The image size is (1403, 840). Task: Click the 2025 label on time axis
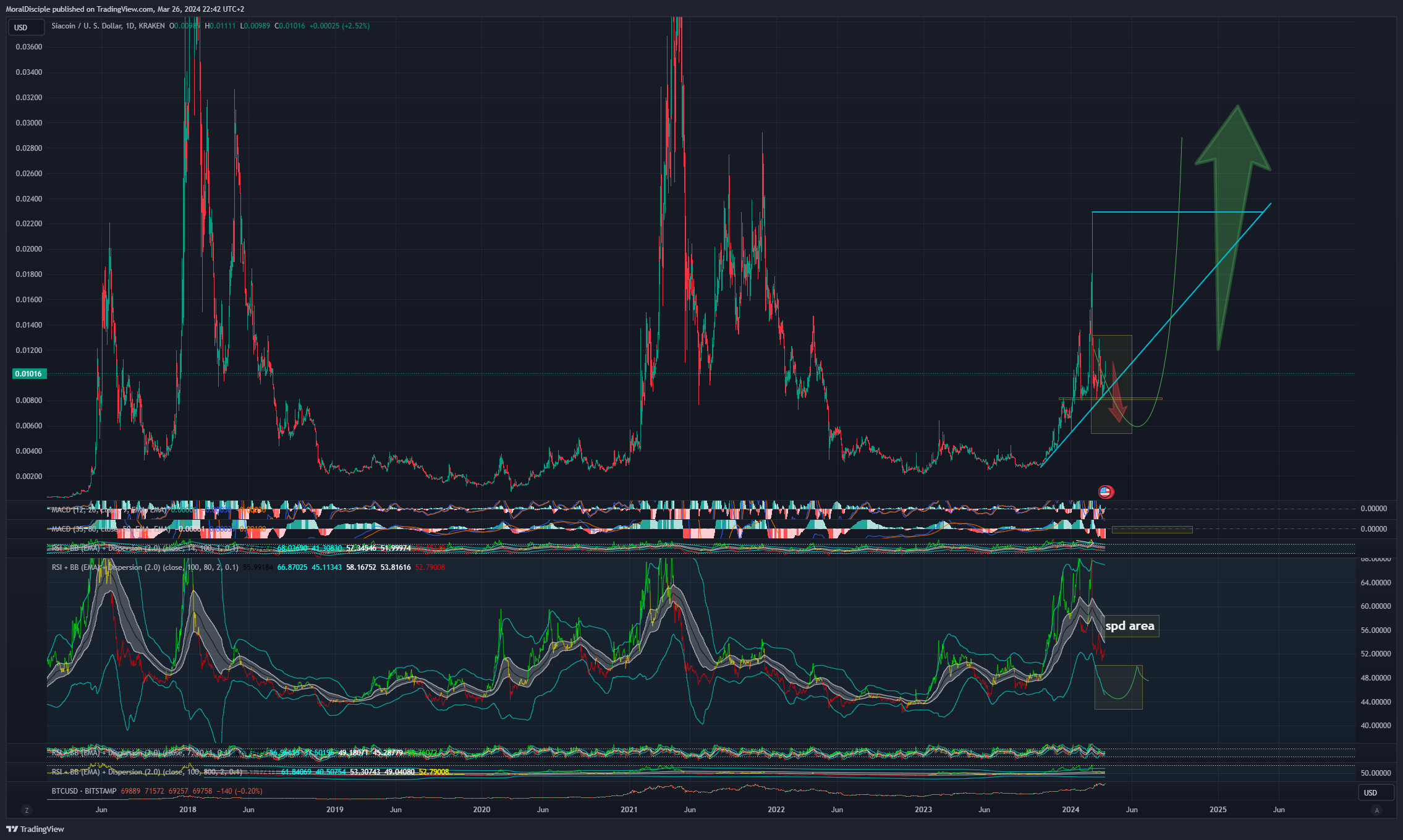tap(1218, 810)
